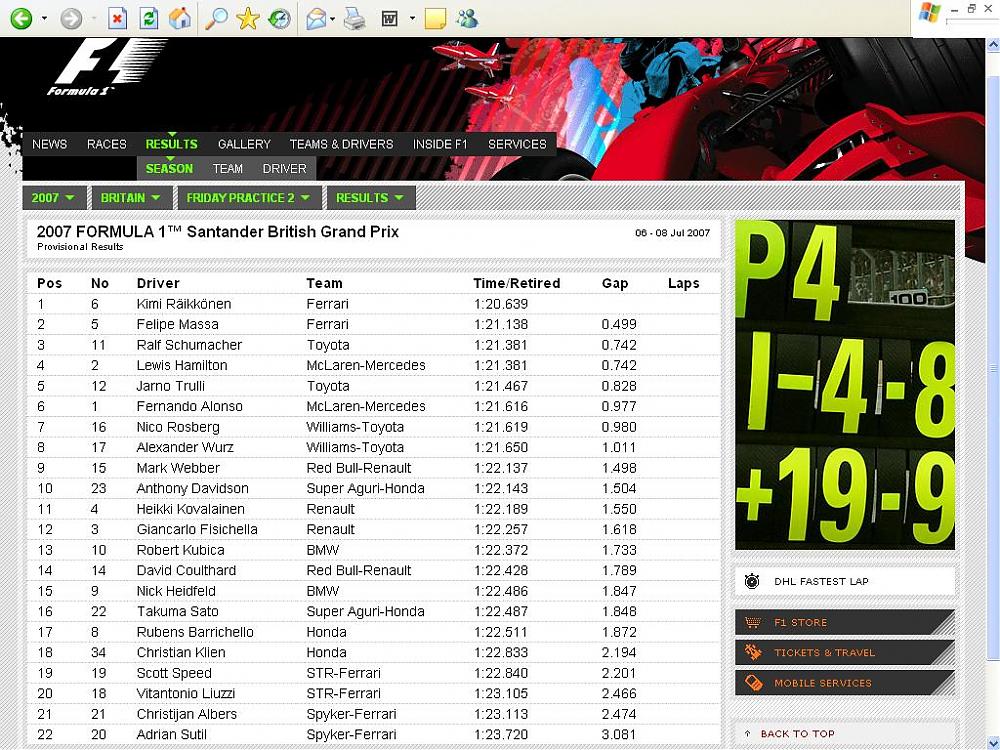Image resolution: width=1000 pixels, height=750 pixels.
Task: Click the date 06 - 08 Jul 2007
Action: click(672, 233)
